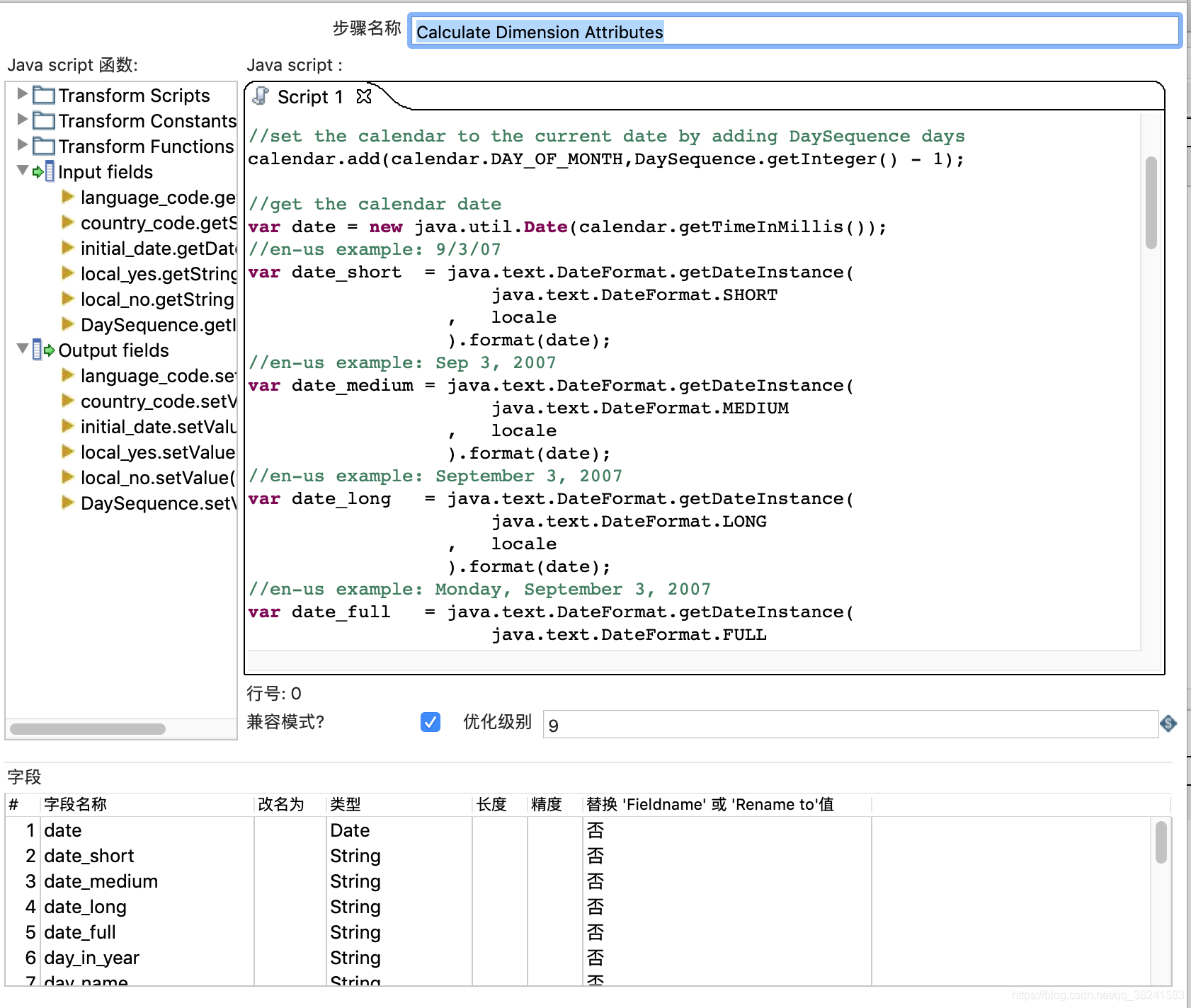Click the Transform Scripts folder icon
This screenshot has width=1191, height=1008.
coord(44,95)
